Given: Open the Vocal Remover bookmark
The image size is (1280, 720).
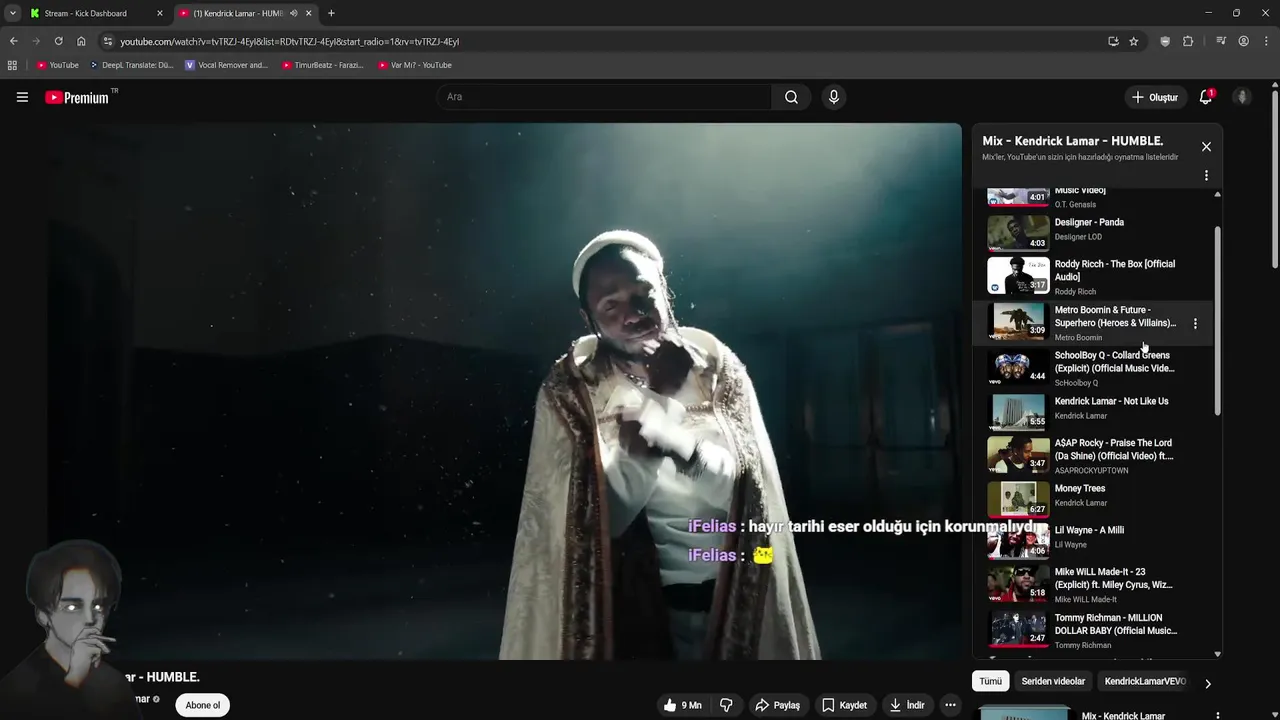Looking at the screenshot, I should [x=226, y=65].
